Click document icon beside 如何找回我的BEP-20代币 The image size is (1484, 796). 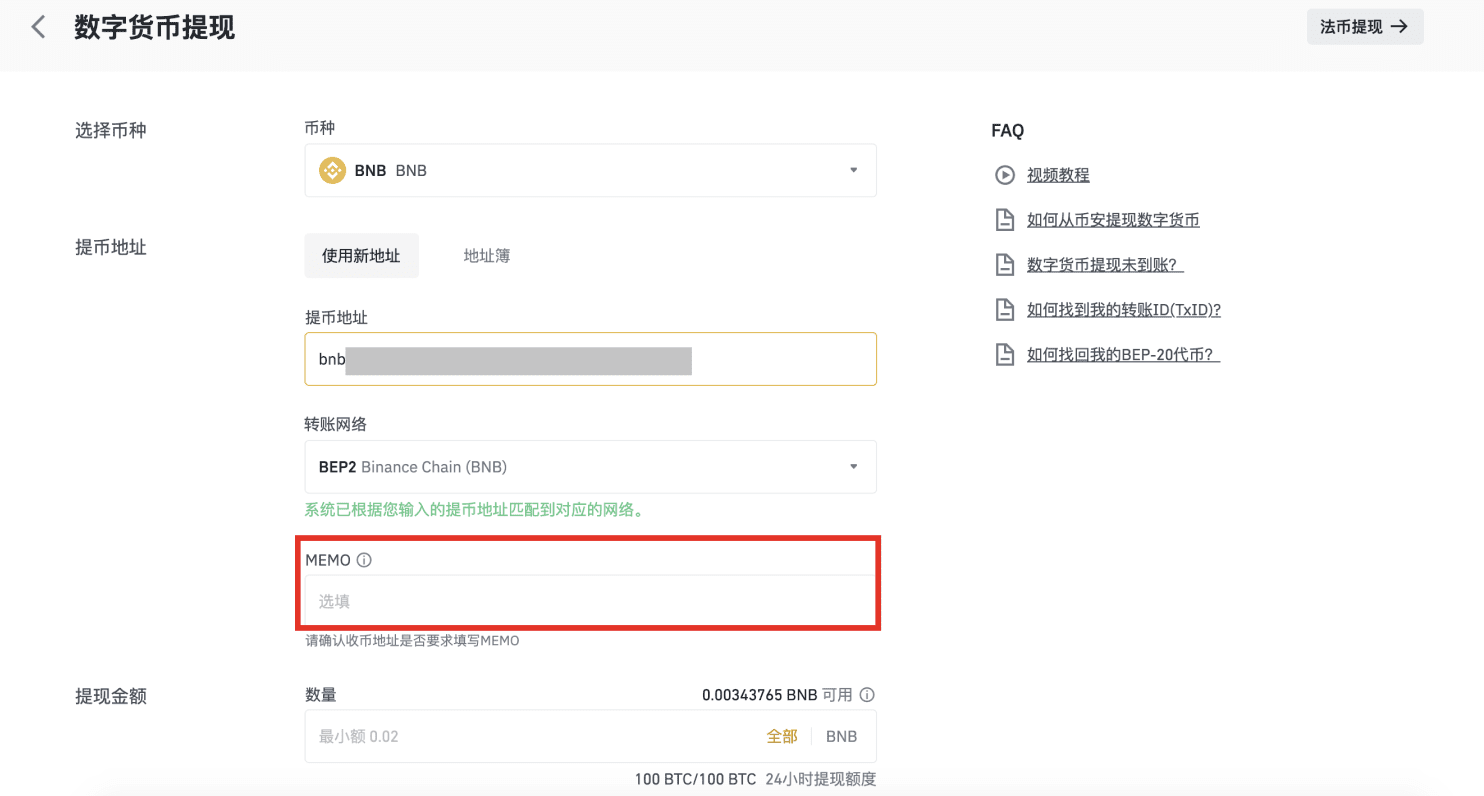pyautogui.click(x=1004, y=355)
